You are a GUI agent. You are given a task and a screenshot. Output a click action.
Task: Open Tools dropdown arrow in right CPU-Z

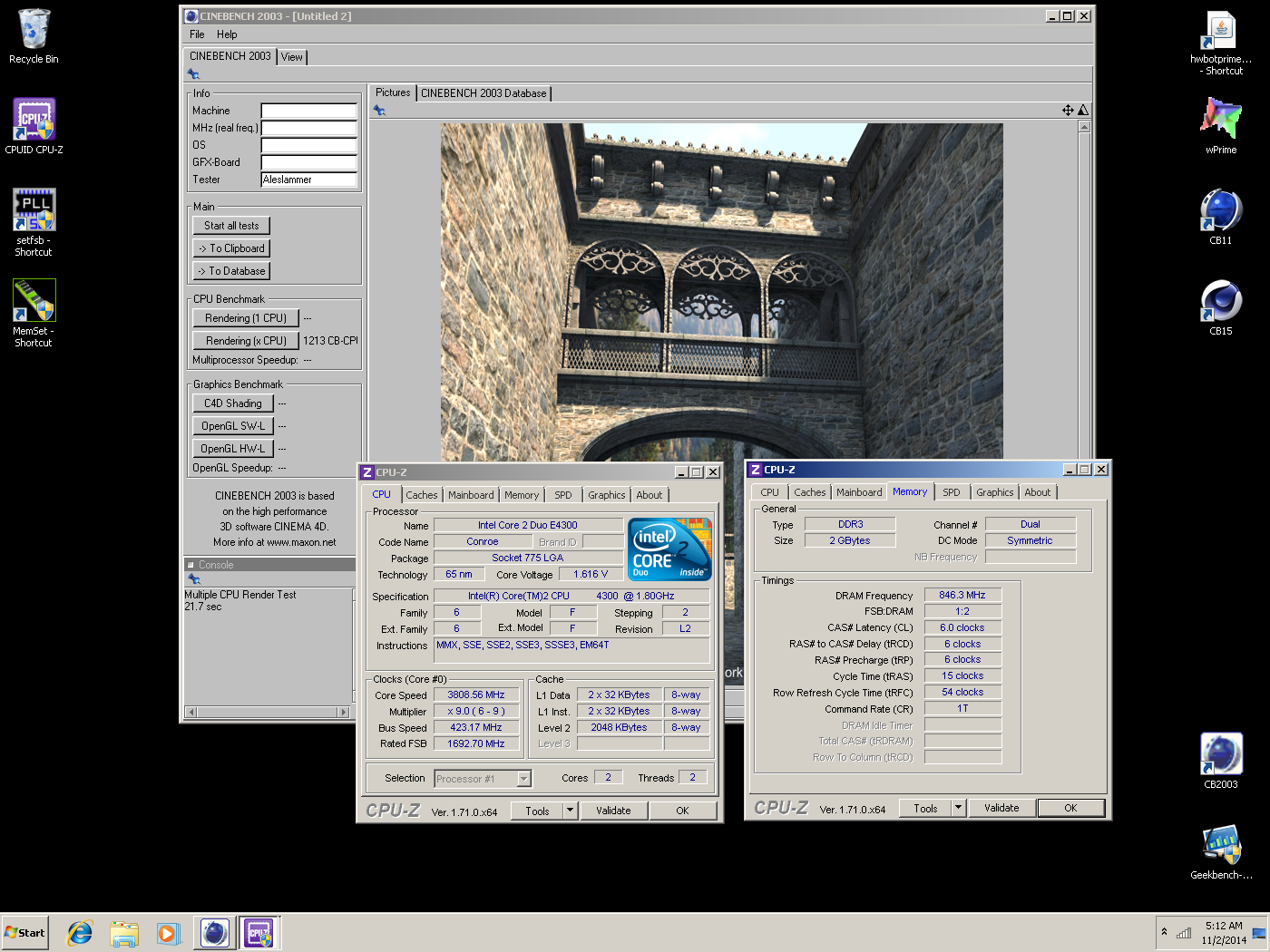[x=959, y=808]
